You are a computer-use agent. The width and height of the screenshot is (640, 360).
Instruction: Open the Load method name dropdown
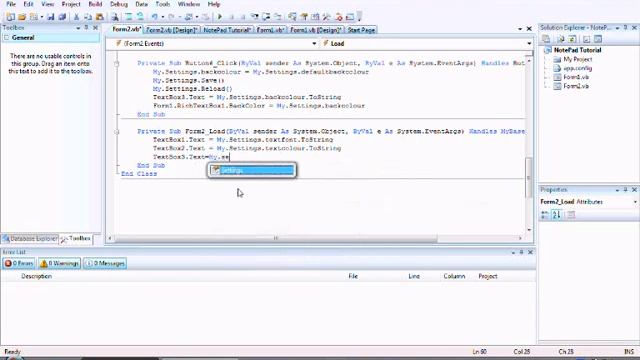pyautogui.click(x=529, y=43)
